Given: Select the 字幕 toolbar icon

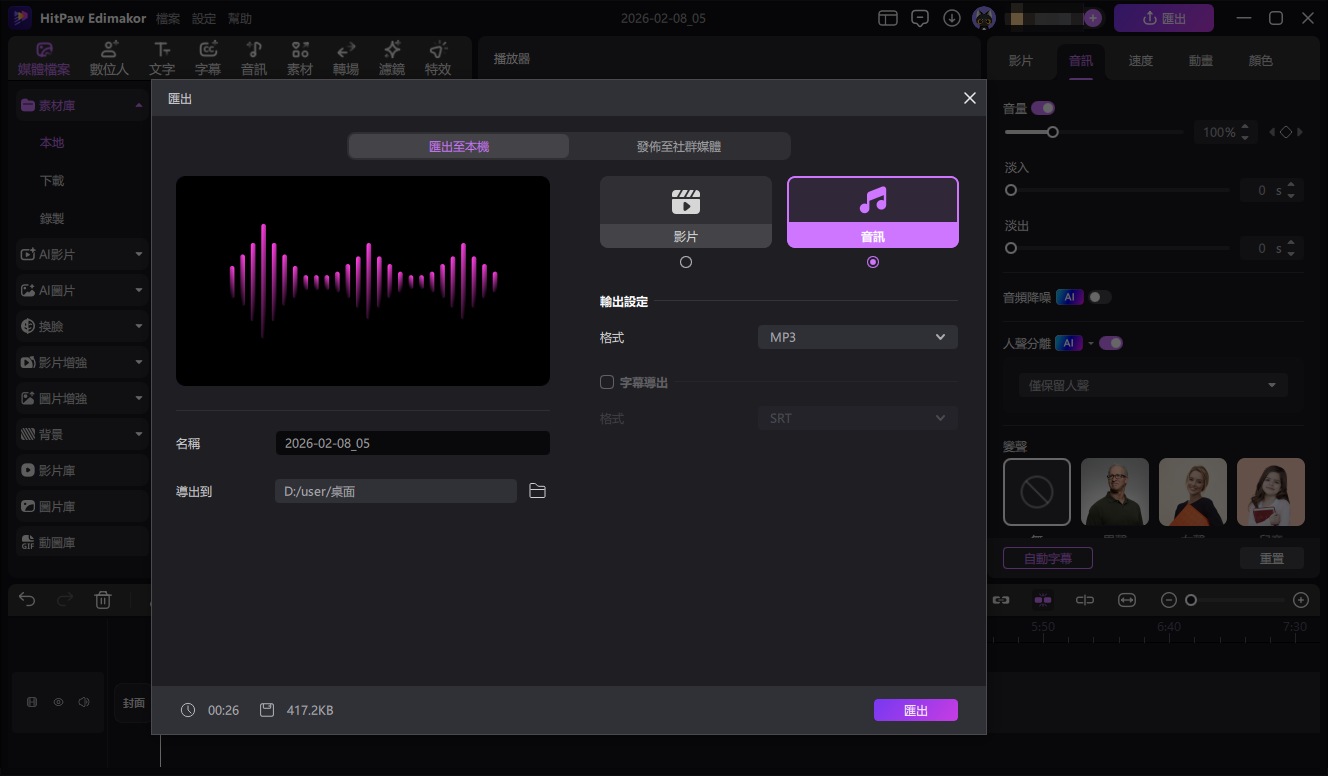Looking at the screenshot, I should pyautogui.click(x=208, y=57).
